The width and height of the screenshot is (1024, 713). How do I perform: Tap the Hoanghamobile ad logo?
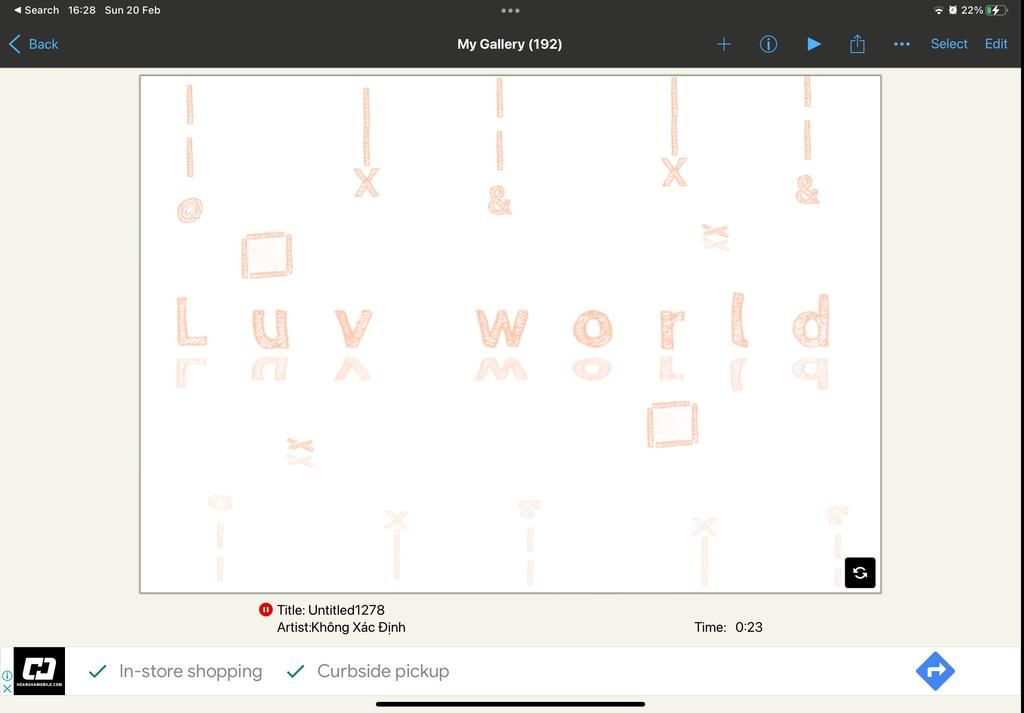(x=39, y=671)
